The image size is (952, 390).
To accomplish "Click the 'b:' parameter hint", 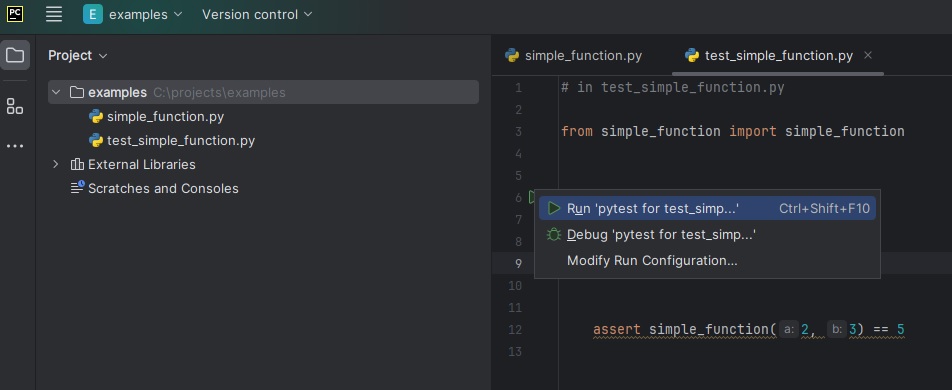I will click(837, 329).
